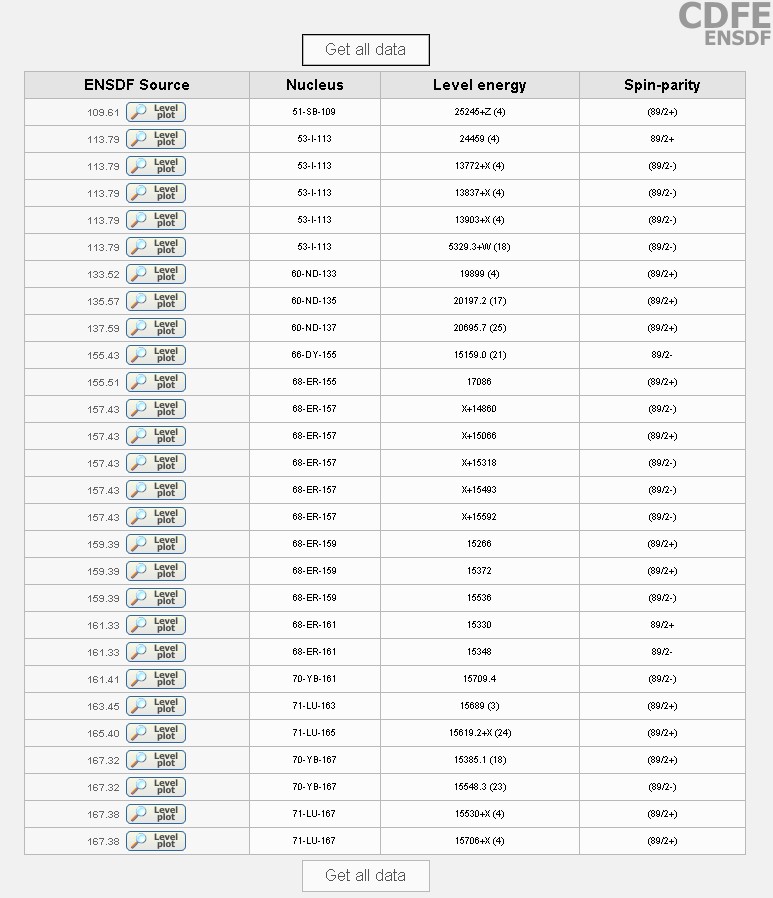Select spin-parity 89/2+ for 24459 (4) row
773x898 pixels.
tap(662, 139)
